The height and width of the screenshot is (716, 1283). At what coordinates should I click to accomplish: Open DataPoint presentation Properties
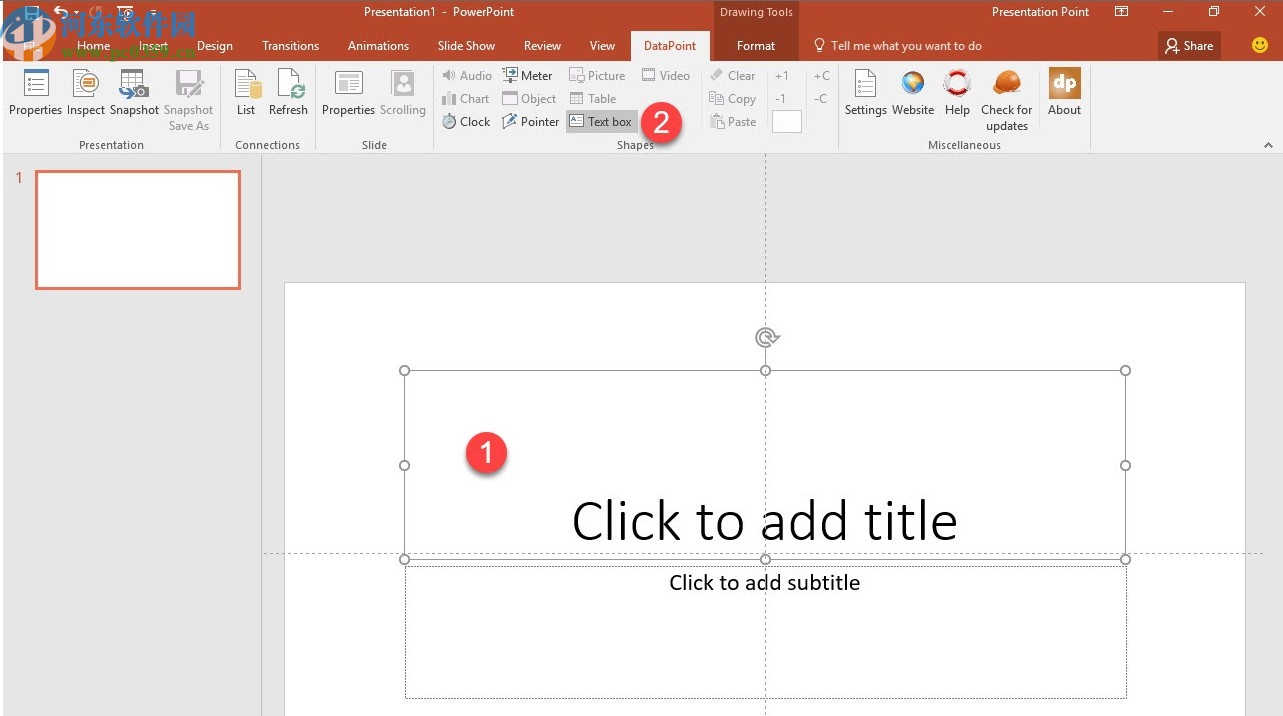(x=35, y=93)
